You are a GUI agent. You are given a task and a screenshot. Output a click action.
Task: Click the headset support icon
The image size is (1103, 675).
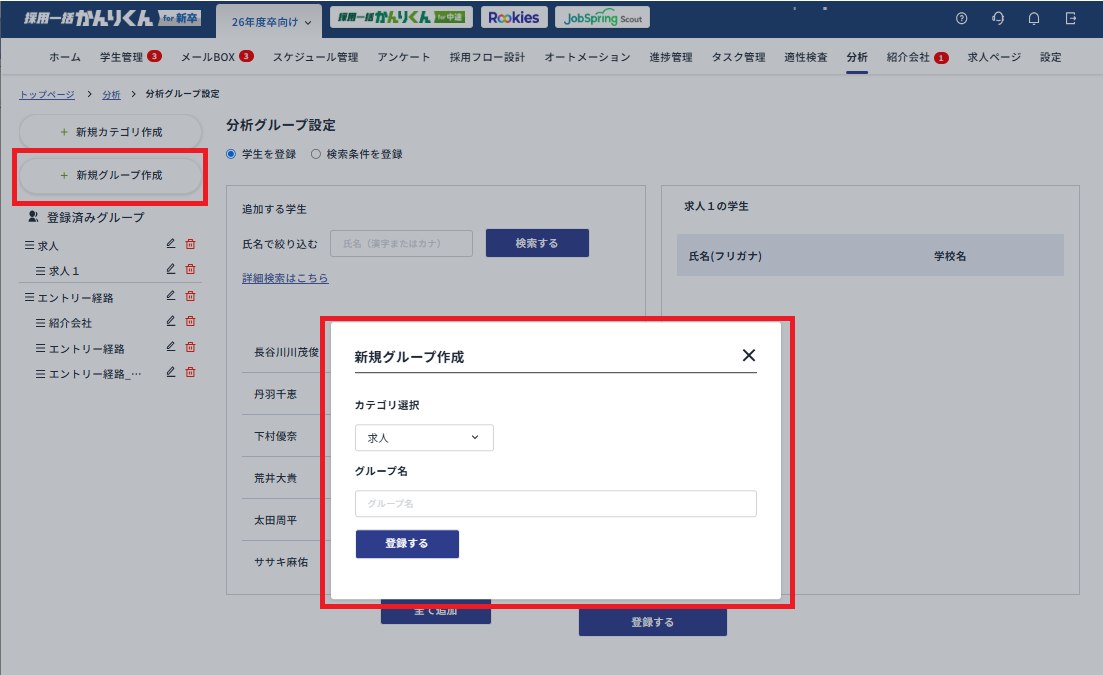coord(998,17)
